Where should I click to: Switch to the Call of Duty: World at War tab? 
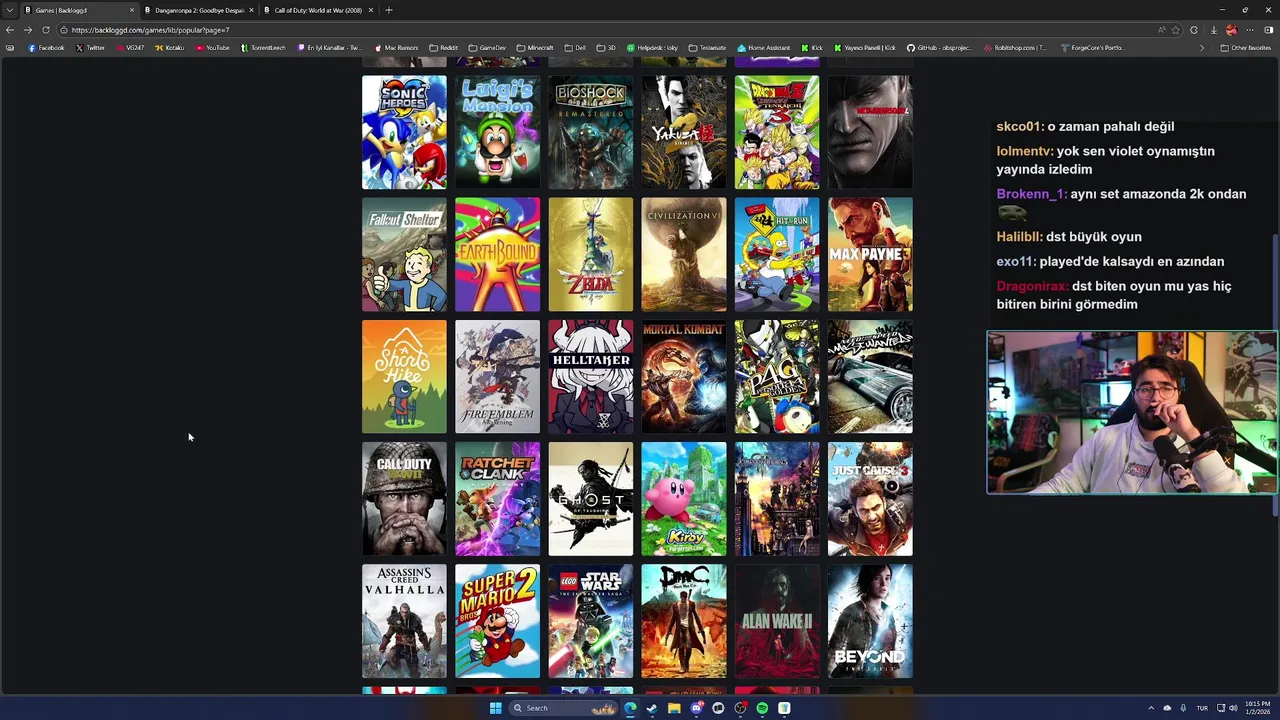click(318, 10)
